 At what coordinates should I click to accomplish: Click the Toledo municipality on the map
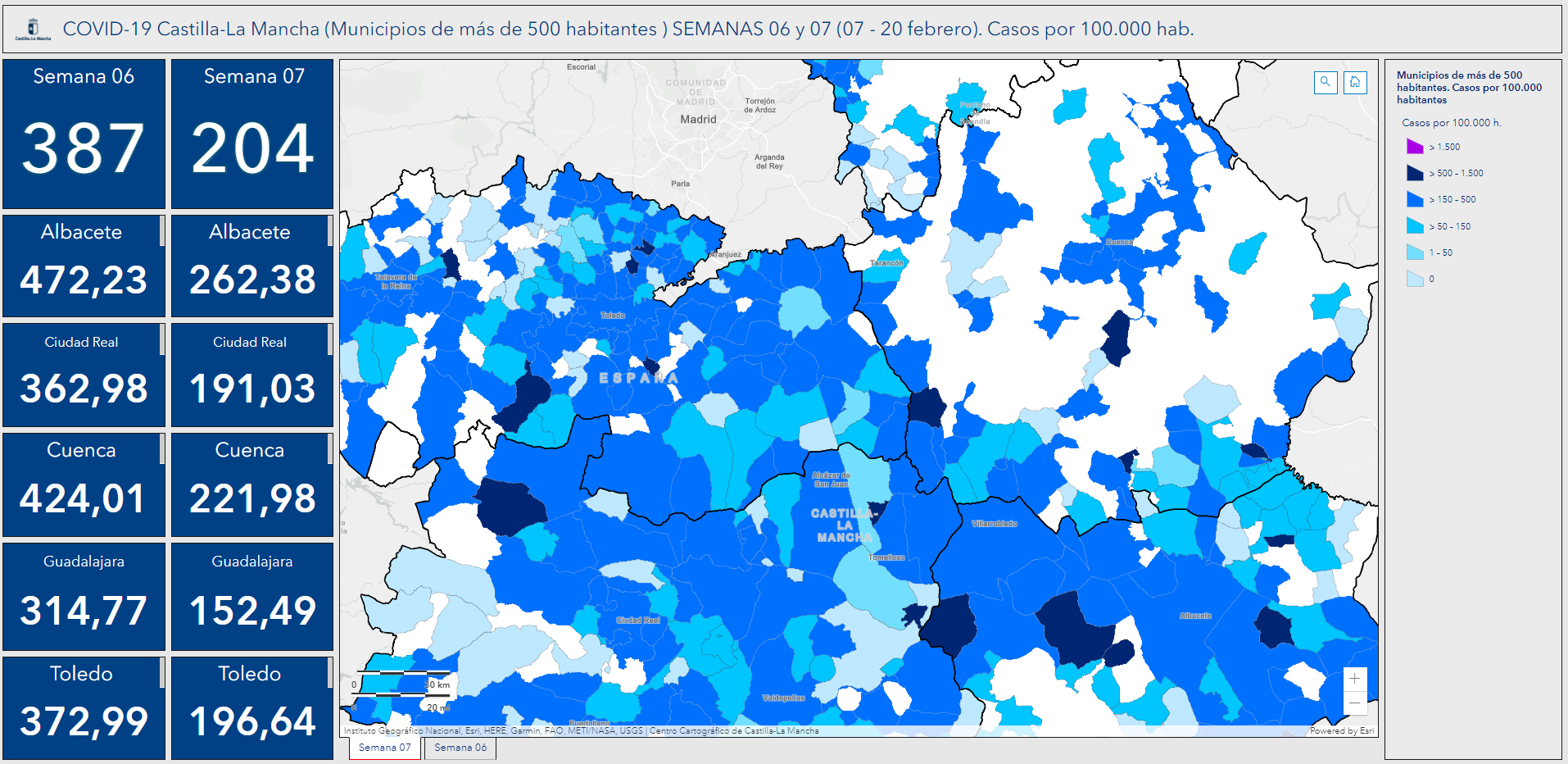click(x=612, y=315)
